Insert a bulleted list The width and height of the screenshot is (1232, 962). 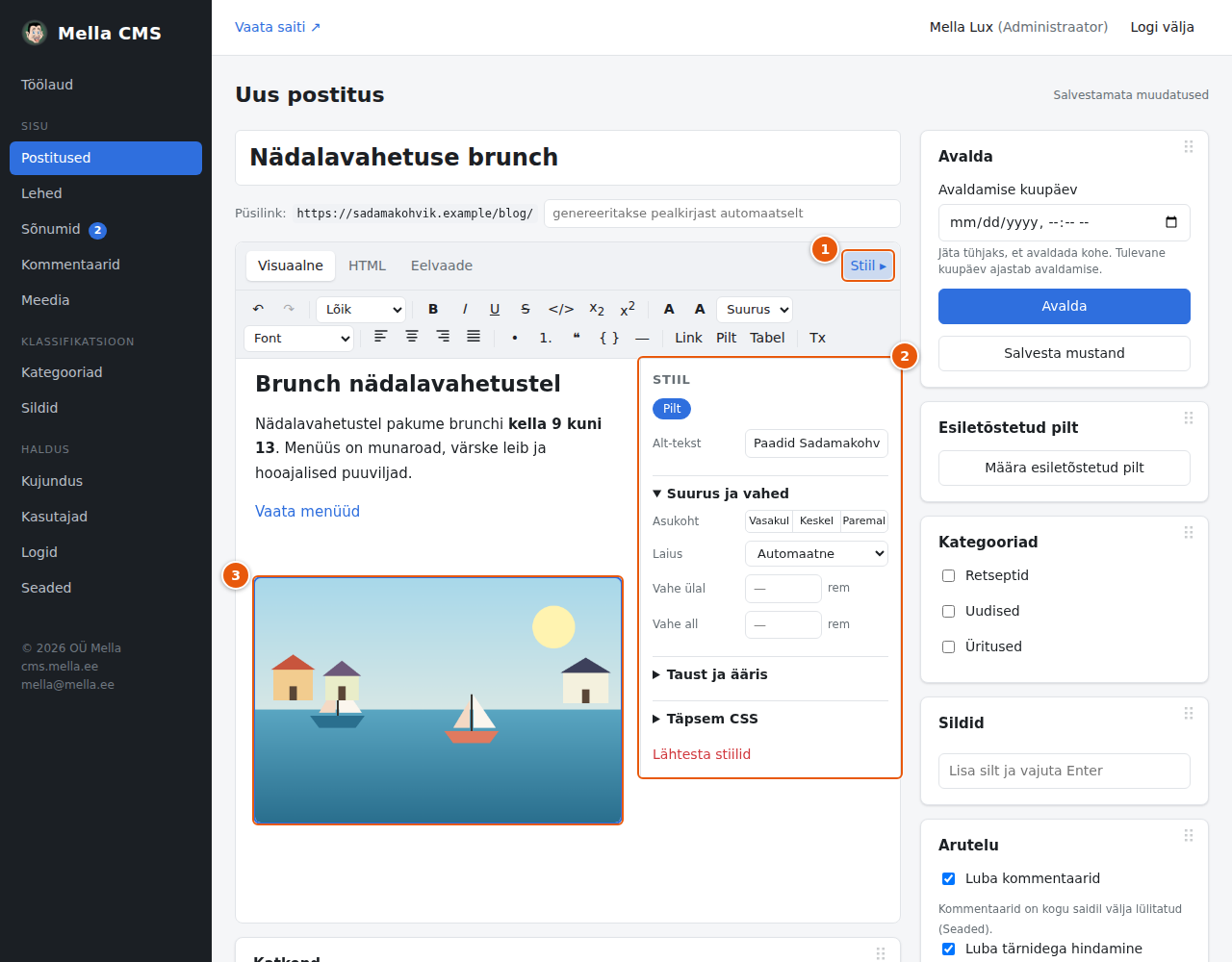click(515, 338)
